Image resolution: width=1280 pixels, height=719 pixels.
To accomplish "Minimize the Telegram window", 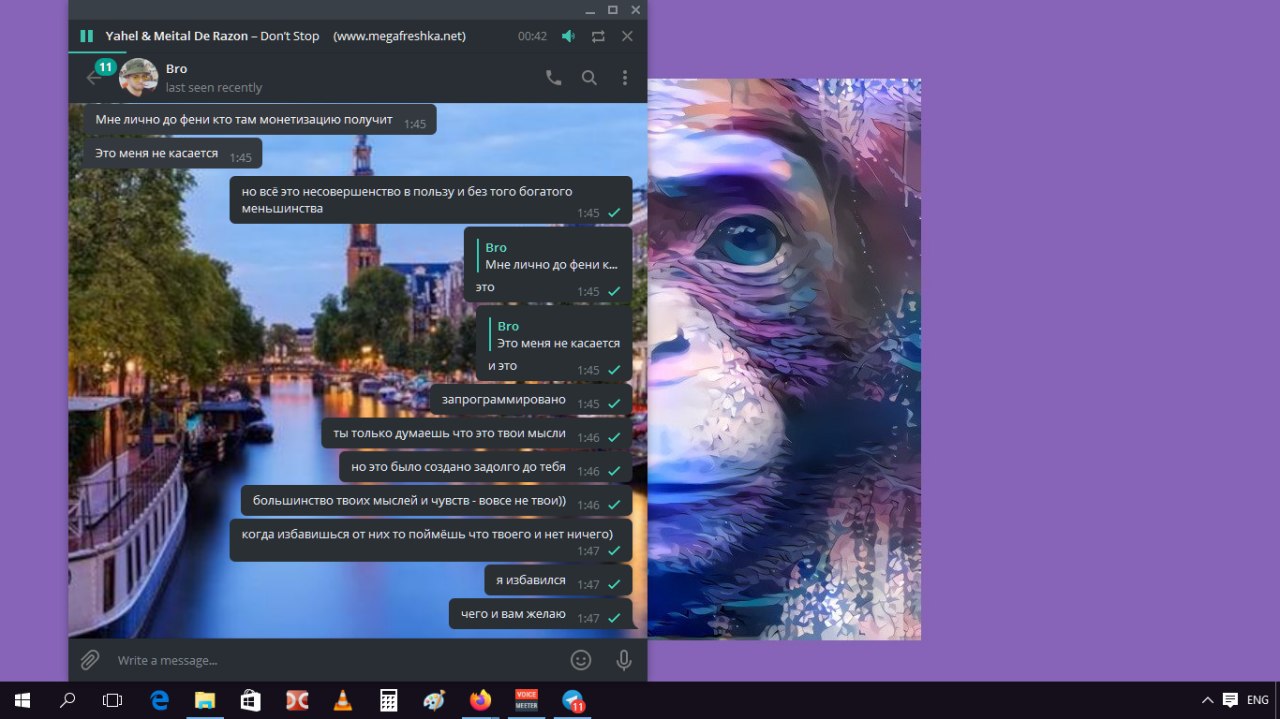I will click(x=590, y=9).
